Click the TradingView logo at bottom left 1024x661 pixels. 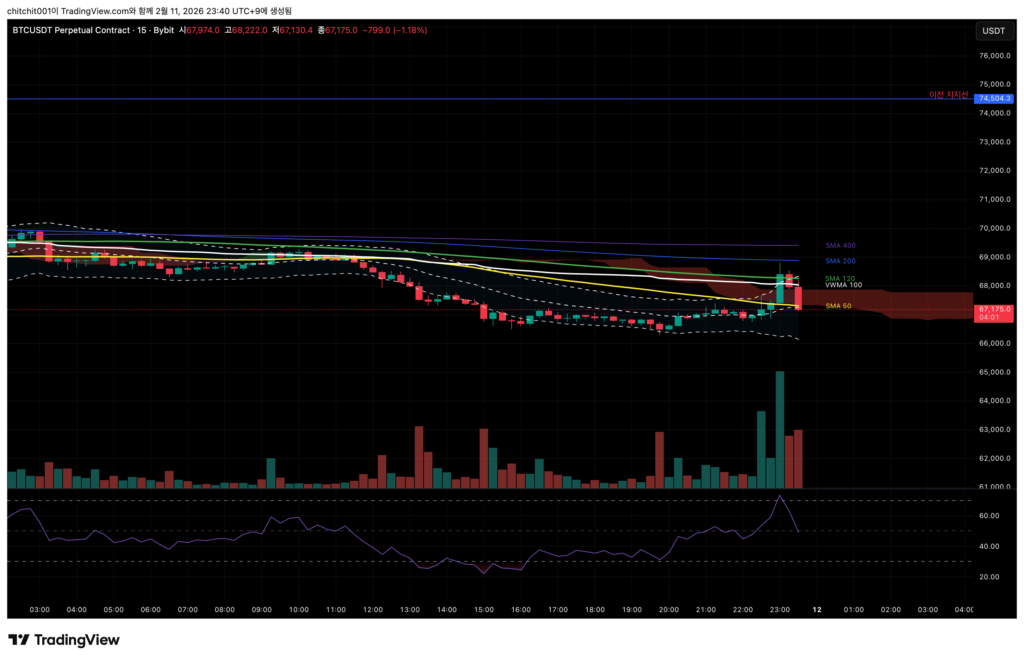point(64,640)
